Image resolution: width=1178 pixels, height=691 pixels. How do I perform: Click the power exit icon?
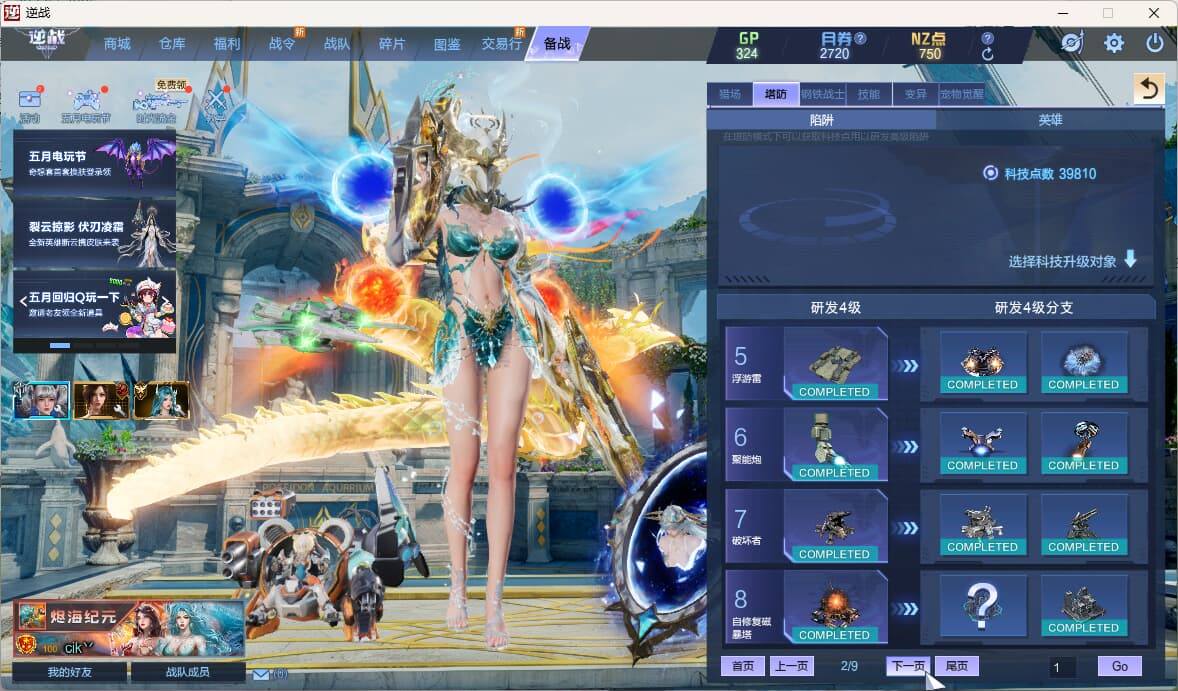click(x=1155, y=43)
